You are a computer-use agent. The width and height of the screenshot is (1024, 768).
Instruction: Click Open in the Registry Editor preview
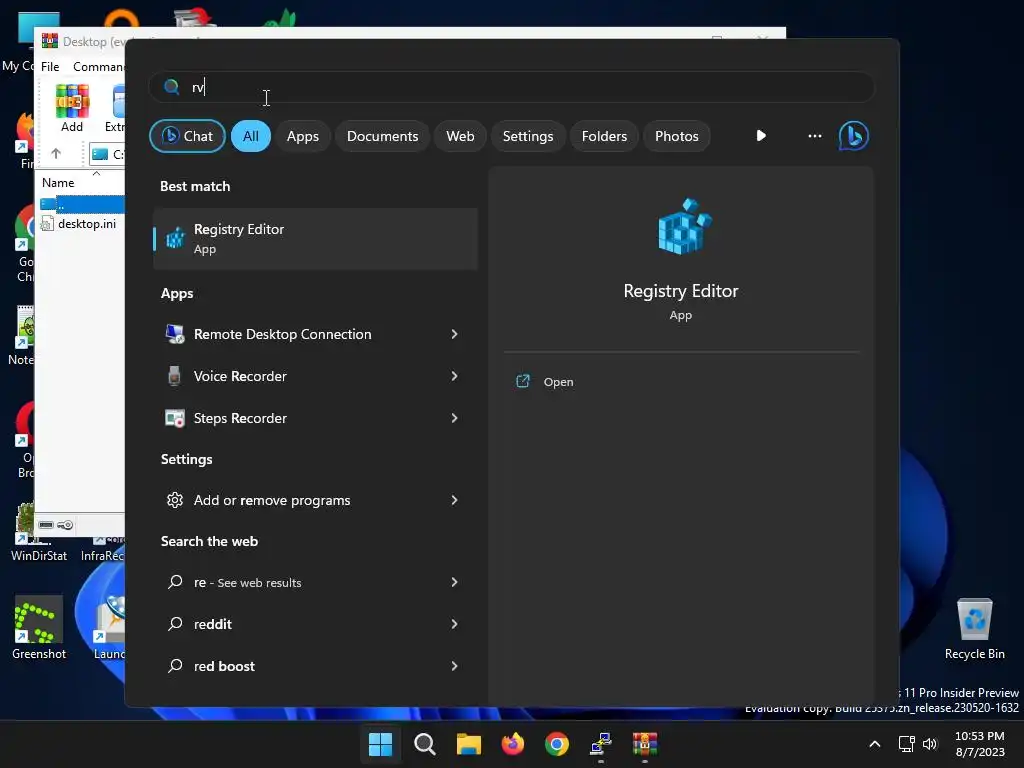click(558, 382)
